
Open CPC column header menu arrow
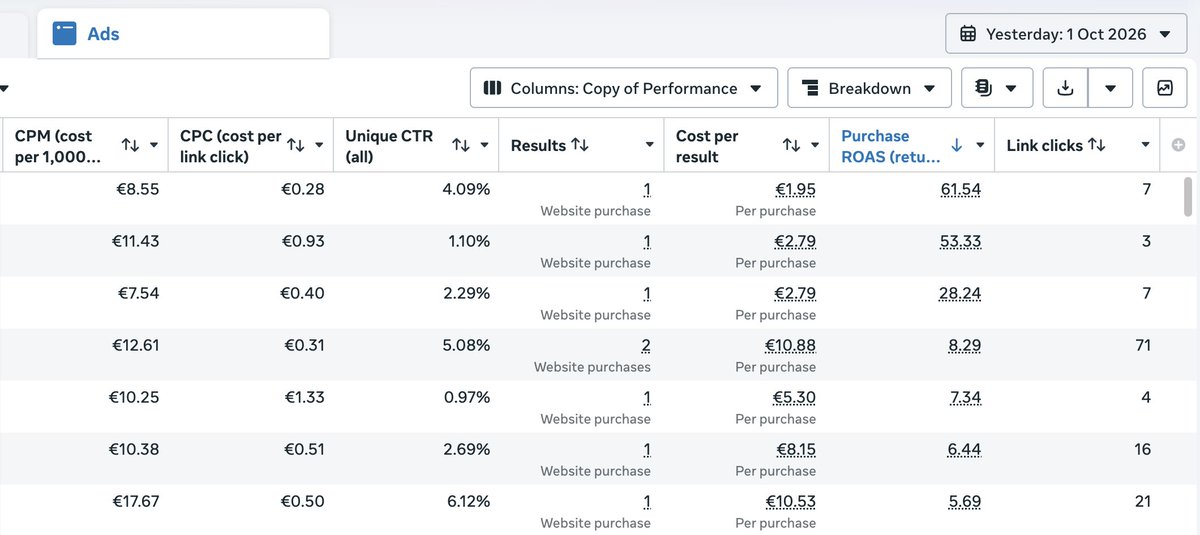pyautogui.click(x=319, y=145)
